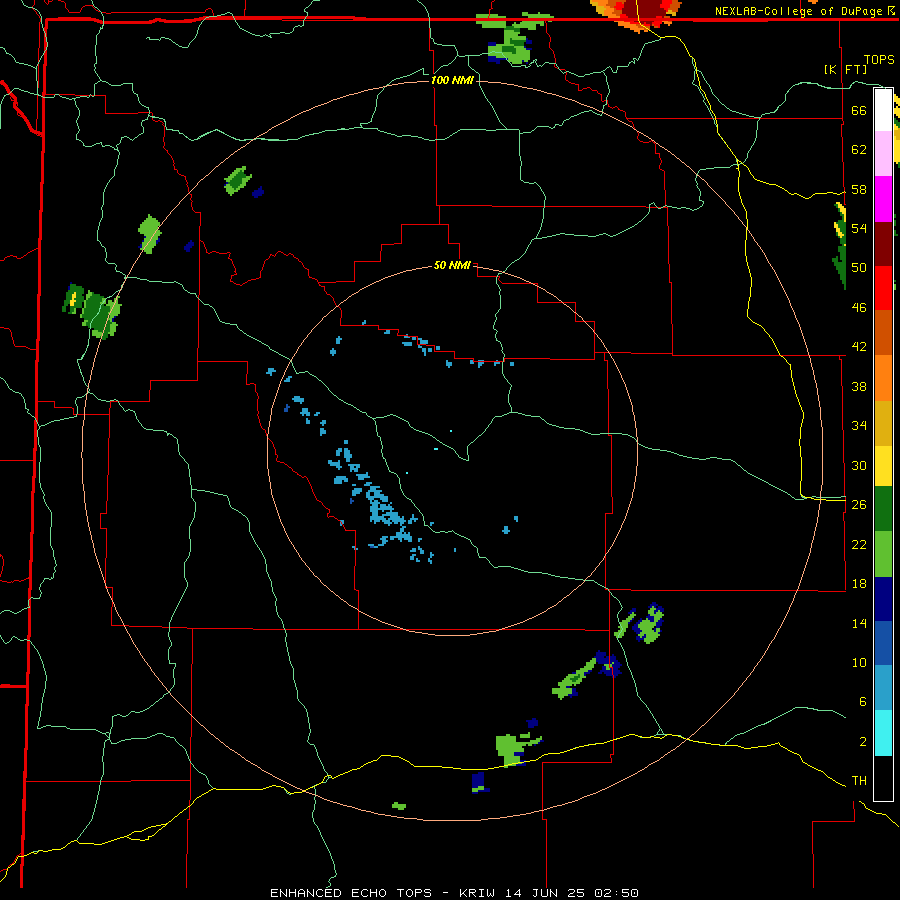900x900 pixels.
Task: Click the legend value 50 on the scale
Action: [x=859, y=268]
